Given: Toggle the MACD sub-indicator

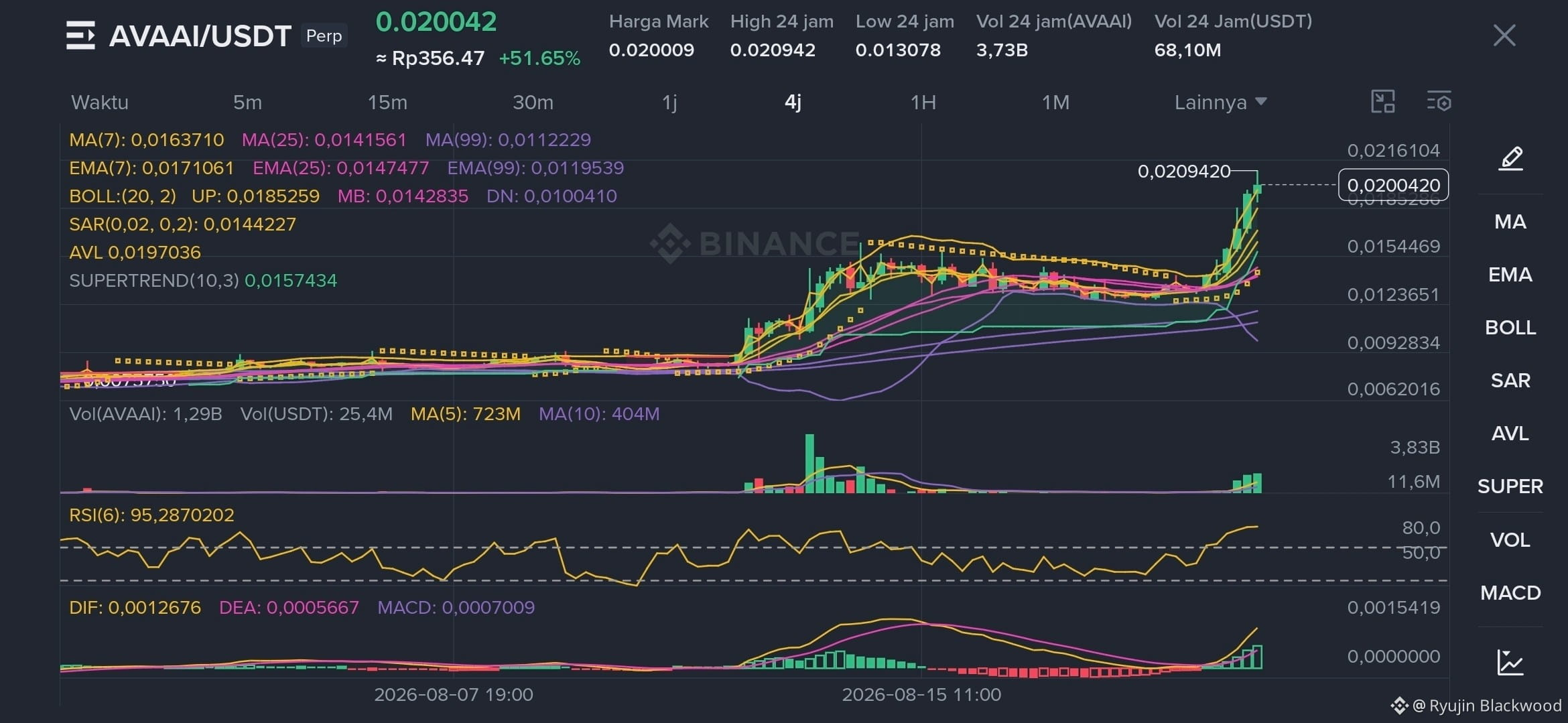Looking at the screenshot, I should pyautogui.click(x=1510, y=593).
